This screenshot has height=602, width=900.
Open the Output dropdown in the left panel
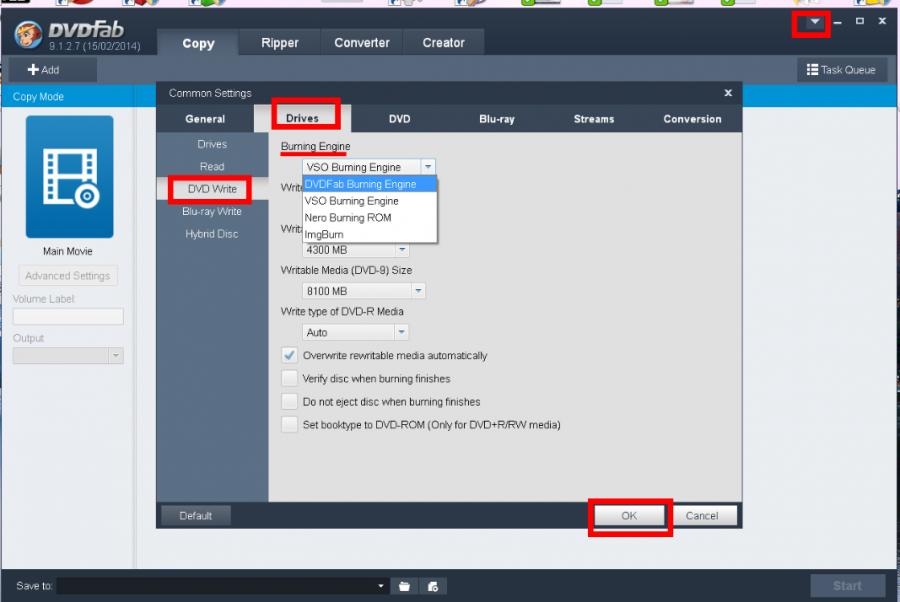coord(116,355)
